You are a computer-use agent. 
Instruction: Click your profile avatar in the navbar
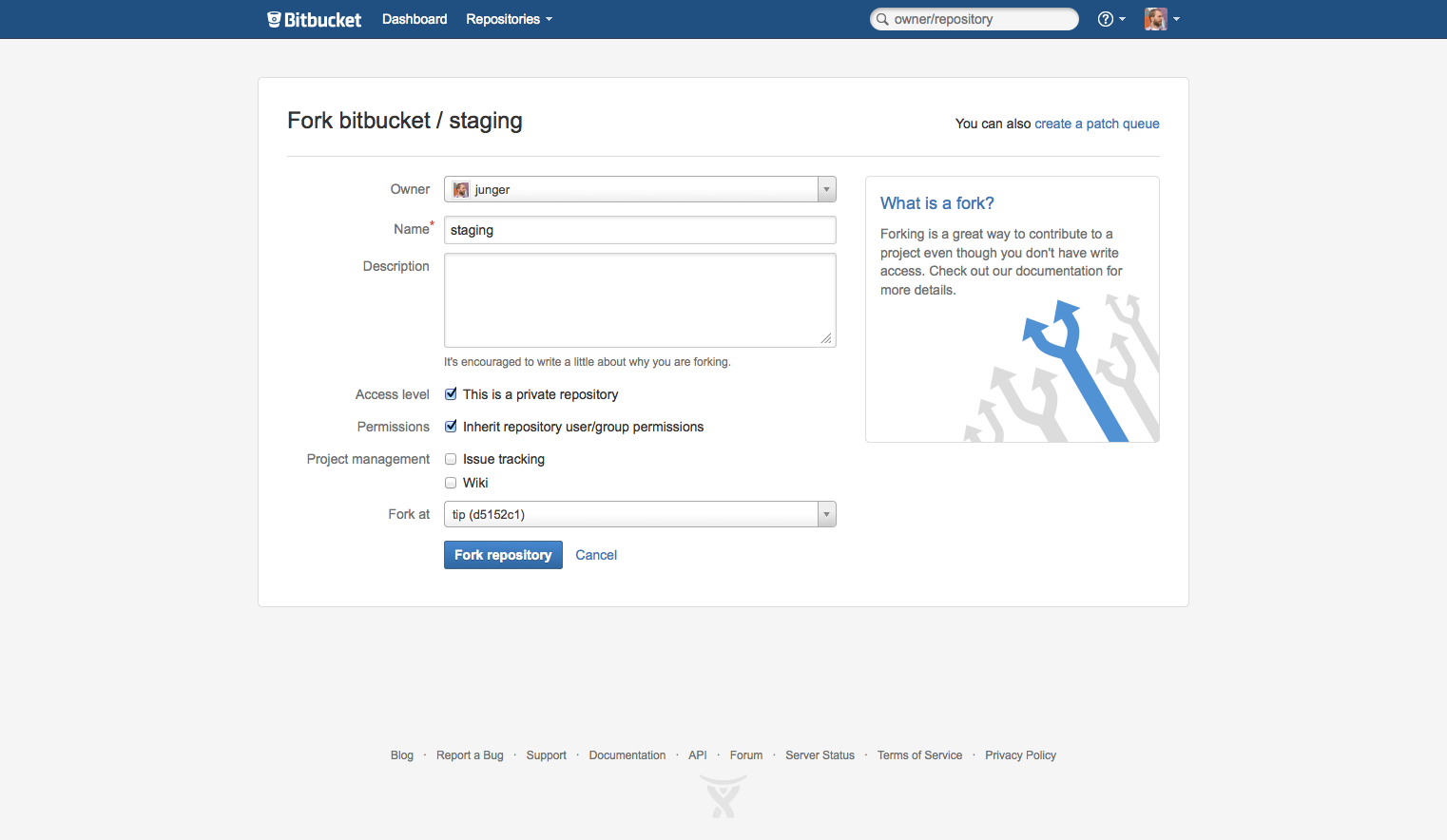1154,18
